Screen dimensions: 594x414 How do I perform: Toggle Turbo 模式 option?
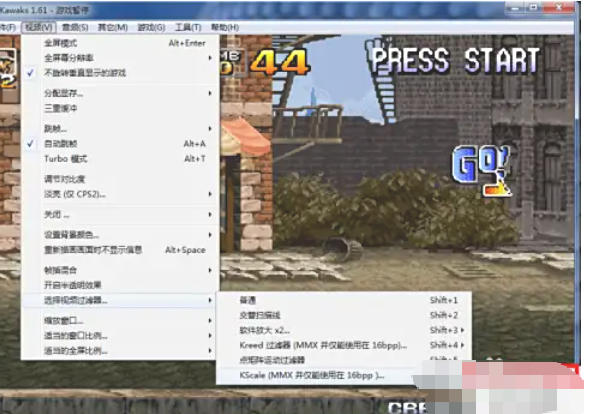tap(120, 159)
